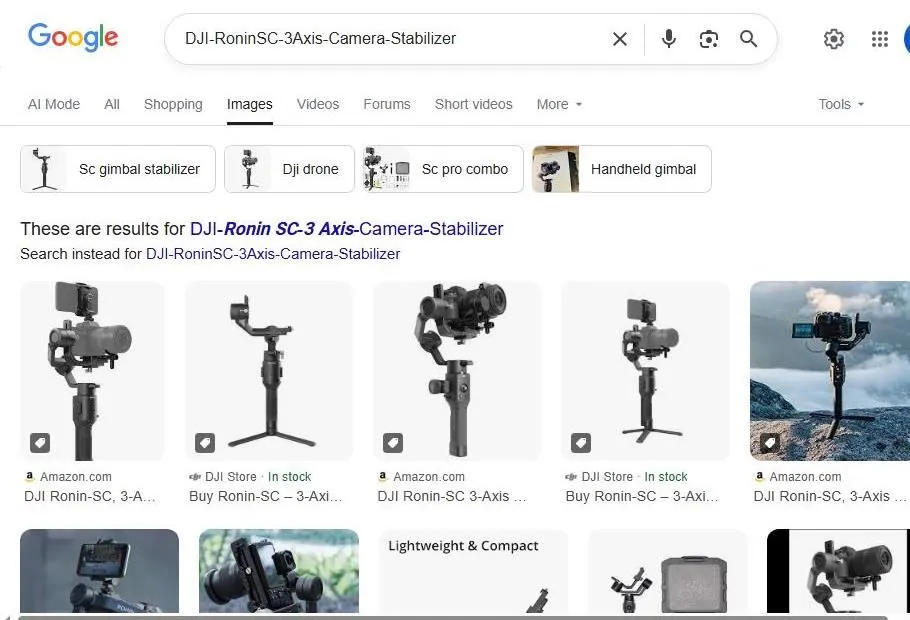Screen dimensions: 910x620
Task: Open quick settings with the gear icon
Action: click(834, 39)
